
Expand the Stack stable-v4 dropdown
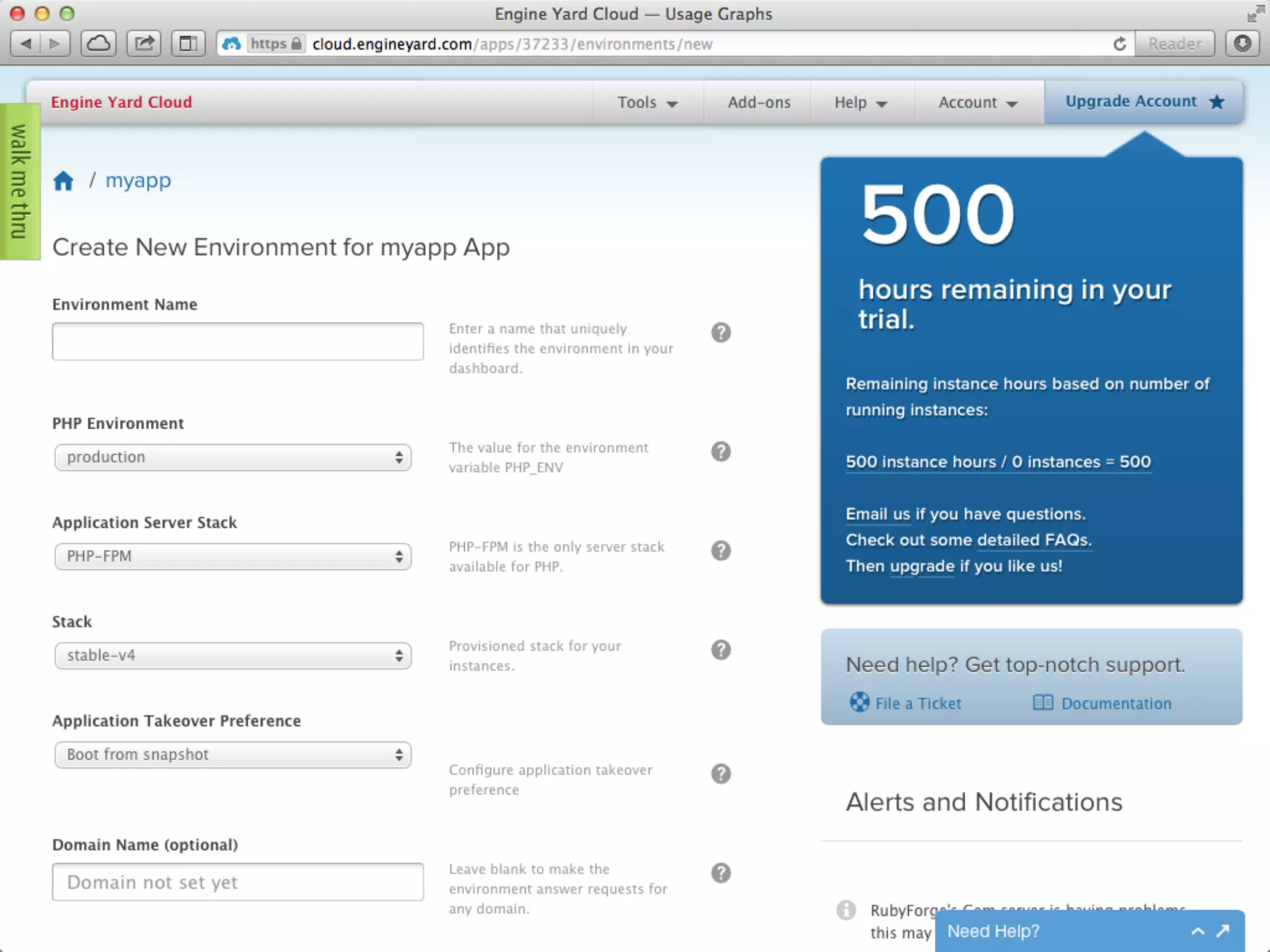(x=233, y=656)
